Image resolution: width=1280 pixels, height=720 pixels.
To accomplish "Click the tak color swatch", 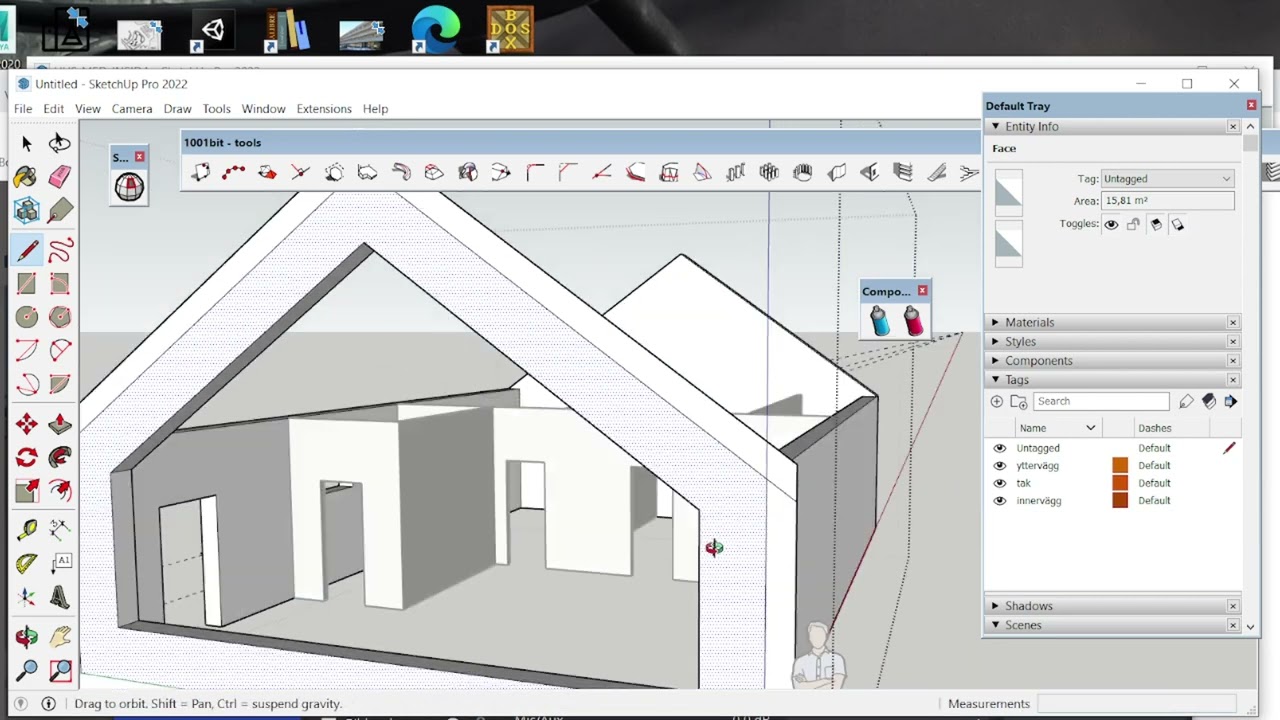I will (1120, 483).
